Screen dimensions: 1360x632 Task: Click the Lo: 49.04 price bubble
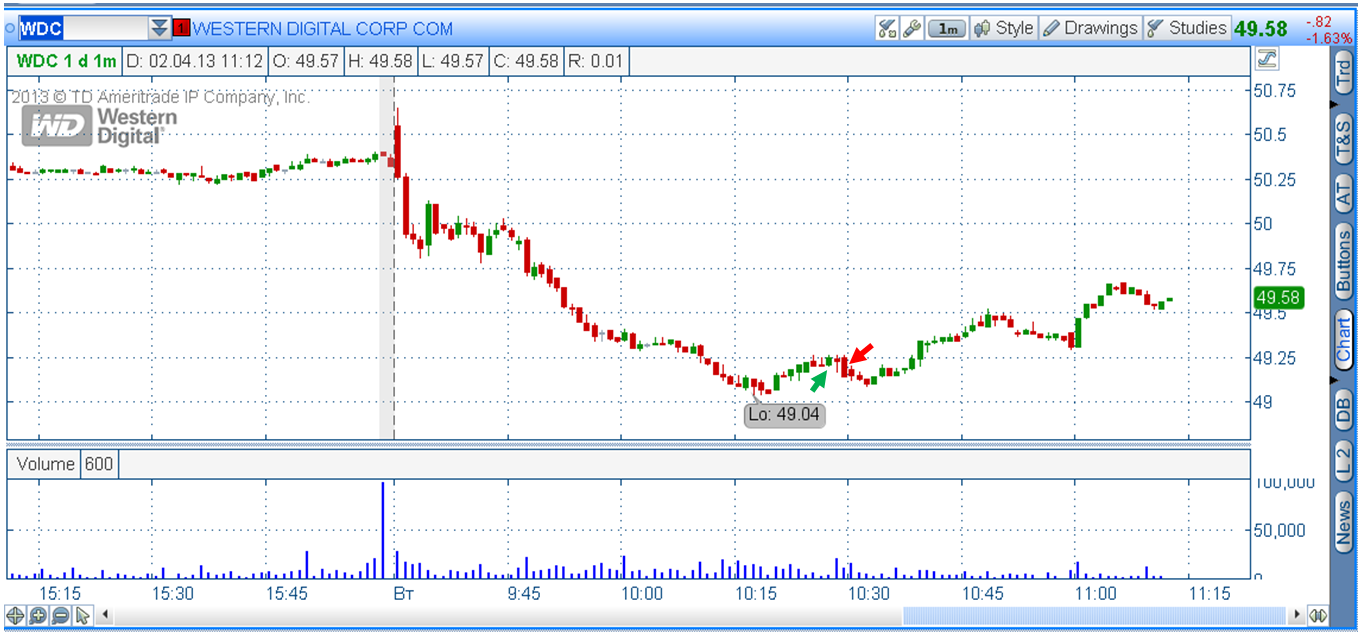(x=785, y=414)
